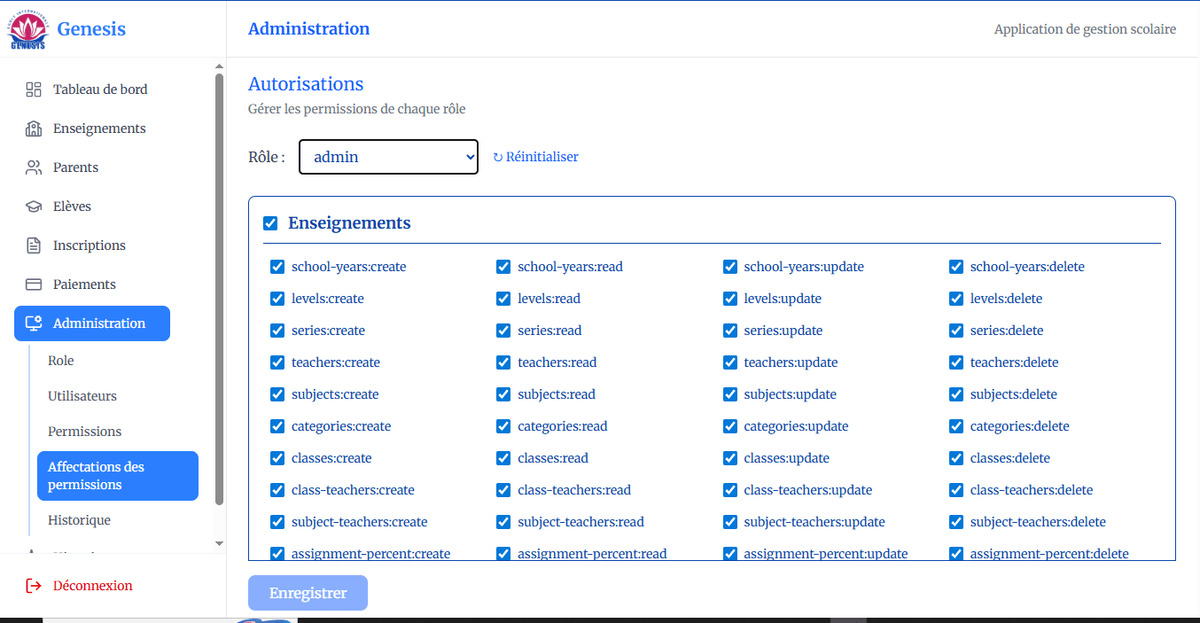Click the Genesis lotus logo

(28, 29)
